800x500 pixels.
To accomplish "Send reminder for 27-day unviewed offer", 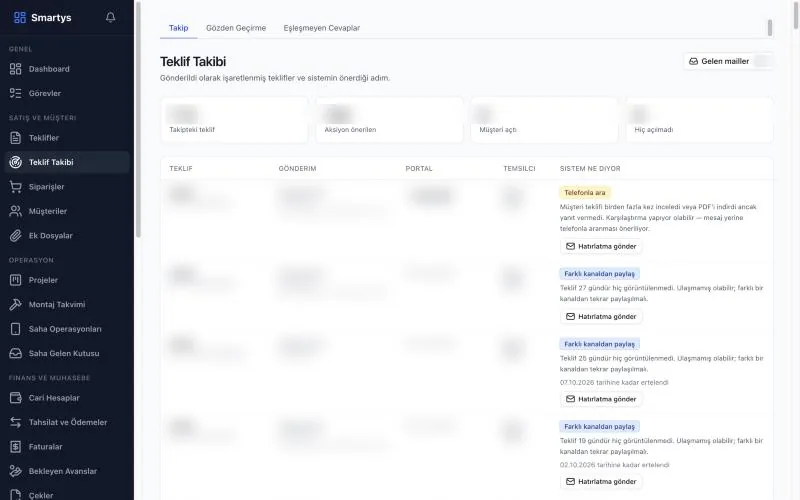I will (601, 317).
